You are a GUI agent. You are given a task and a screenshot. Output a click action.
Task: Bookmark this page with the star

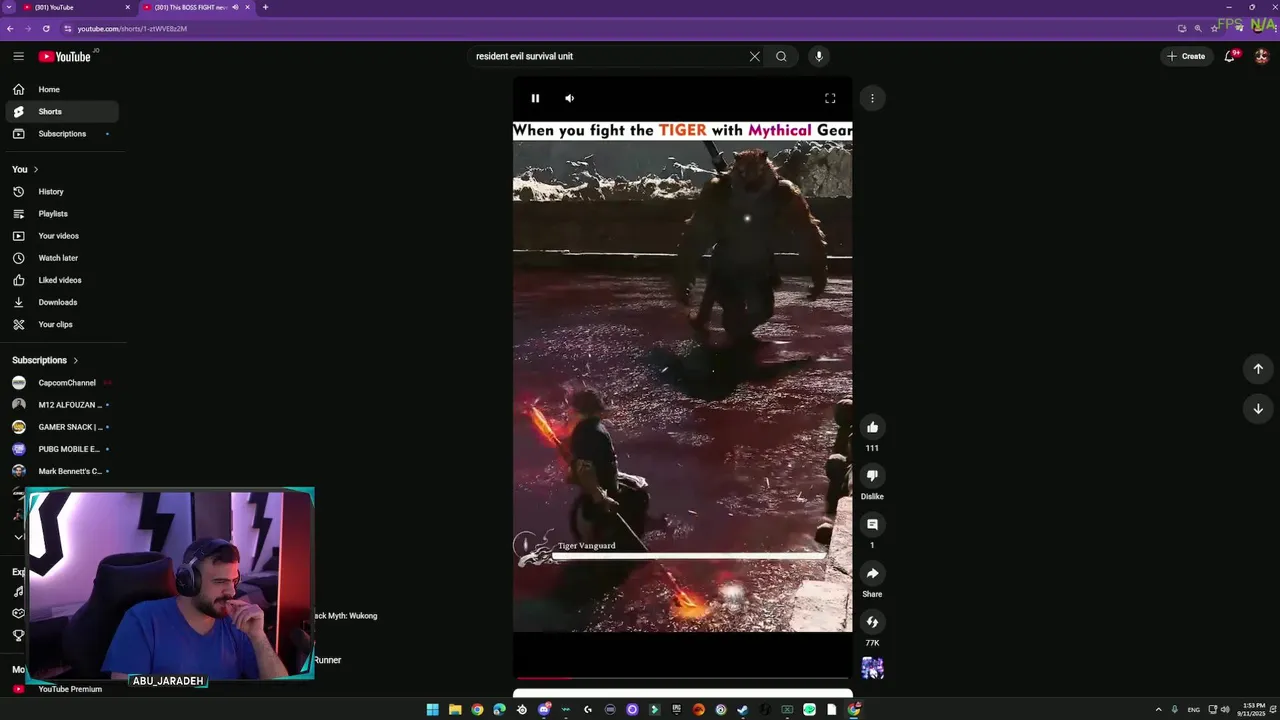pos(1214,28)
